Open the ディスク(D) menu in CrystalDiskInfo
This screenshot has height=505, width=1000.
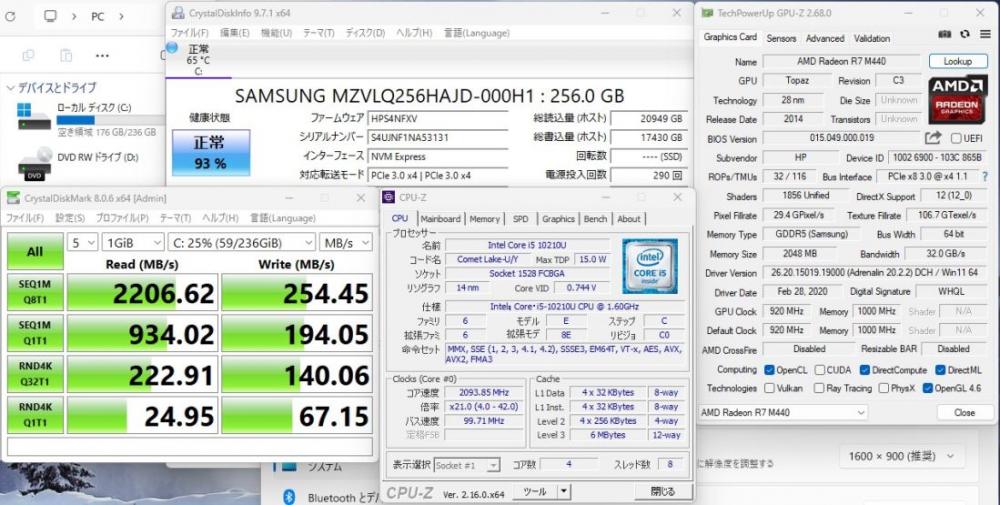(x=365, y=33)
